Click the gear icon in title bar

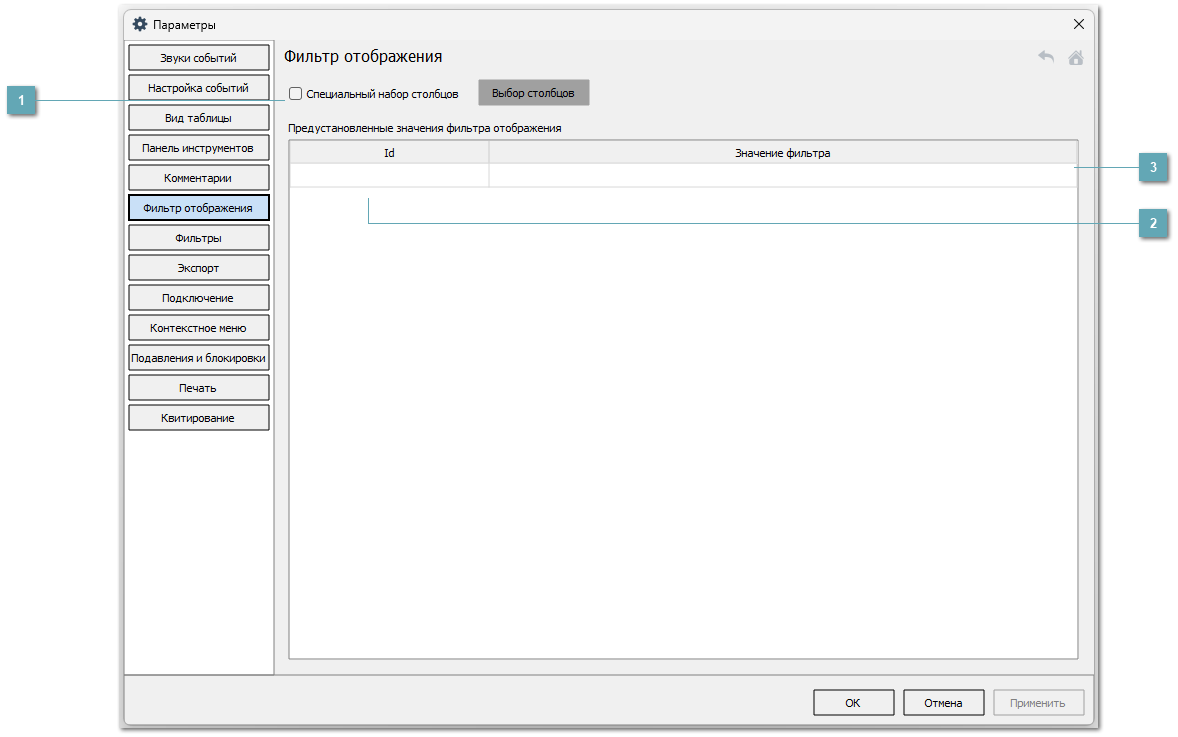pyautogui.click(x=140, y=24)
